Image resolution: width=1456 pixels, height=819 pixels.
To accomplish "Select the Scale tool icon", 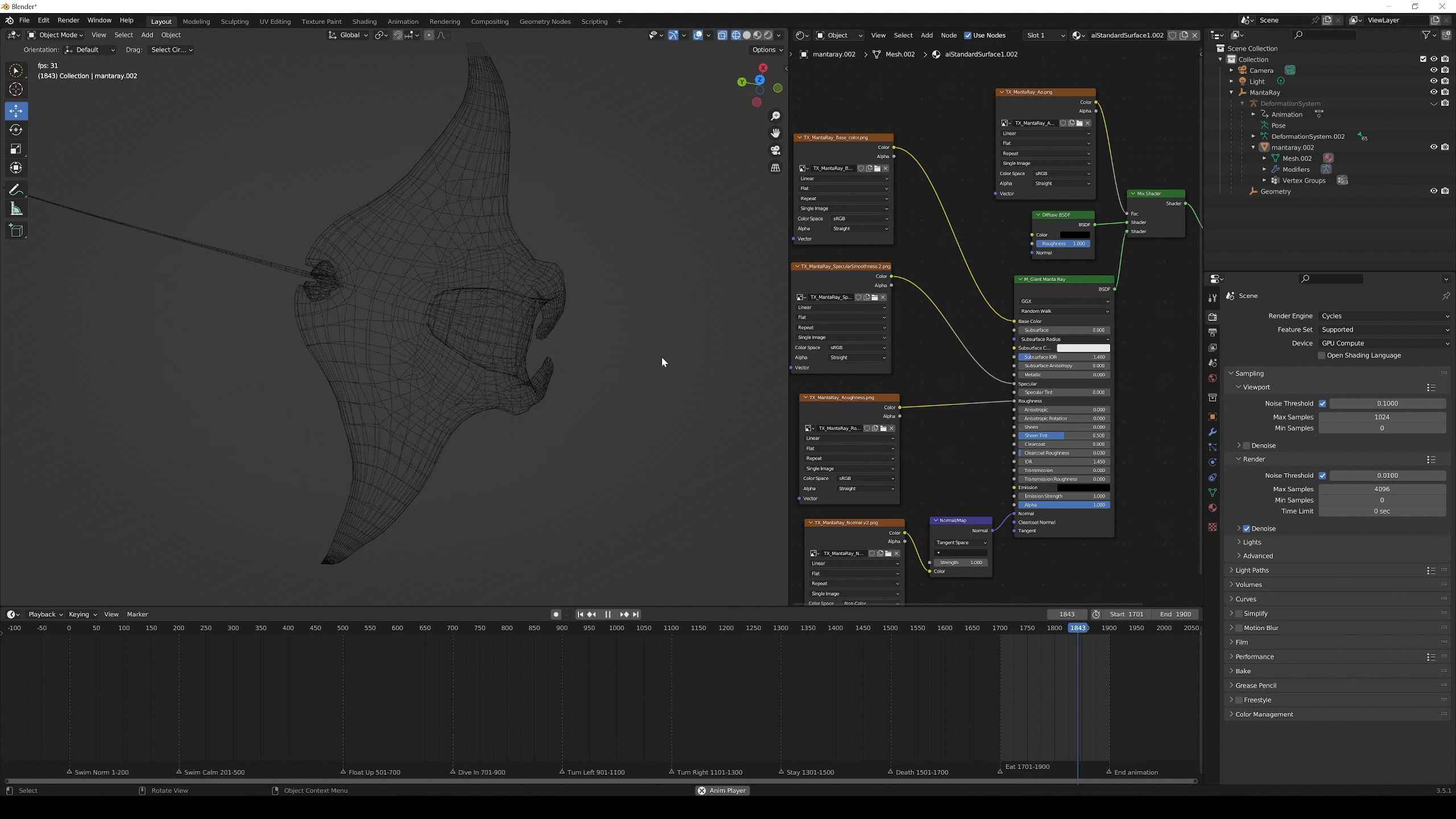I will pos(16,149).
